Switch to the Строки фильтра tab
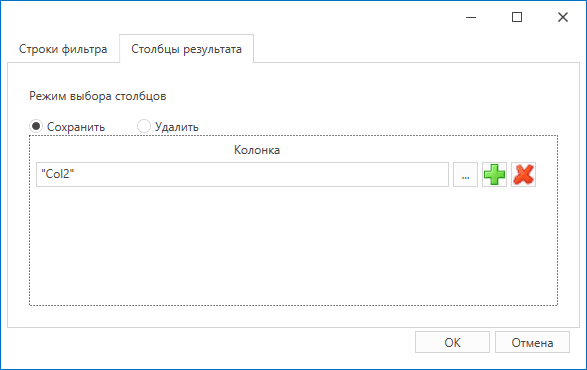The width and height of the screenshot is (587, 370). click(63, 49)
